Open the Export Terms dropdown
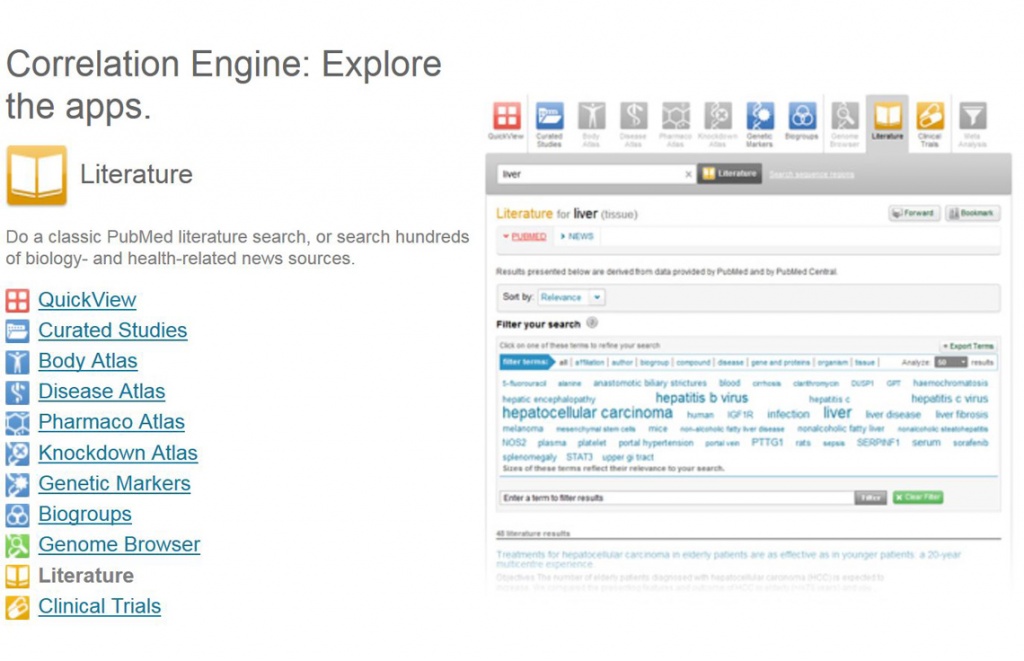 pyautogui.click(x=968, y=346)
